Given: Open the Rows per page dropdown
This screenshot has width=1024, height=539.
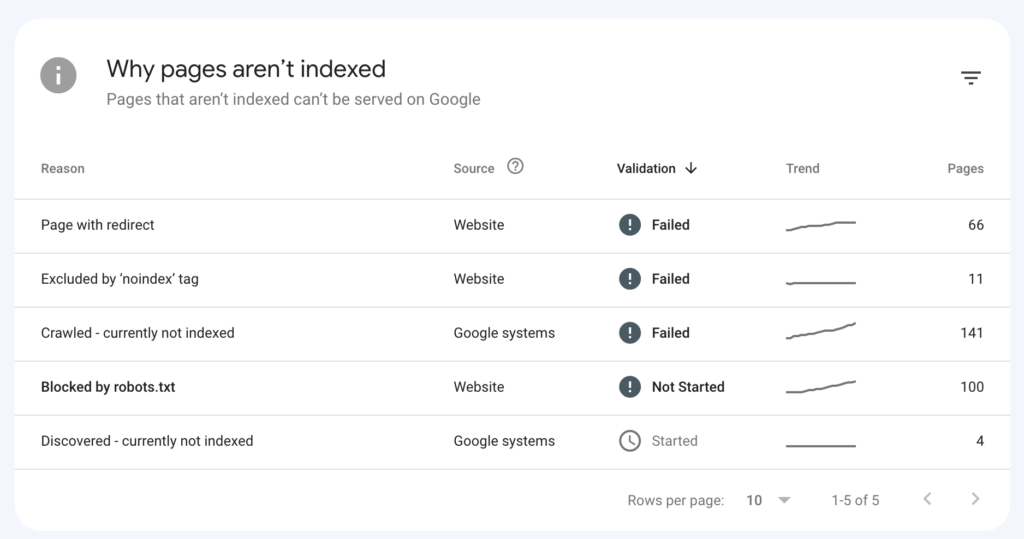Looking at the screenshot, I should (x=768, y=500).
